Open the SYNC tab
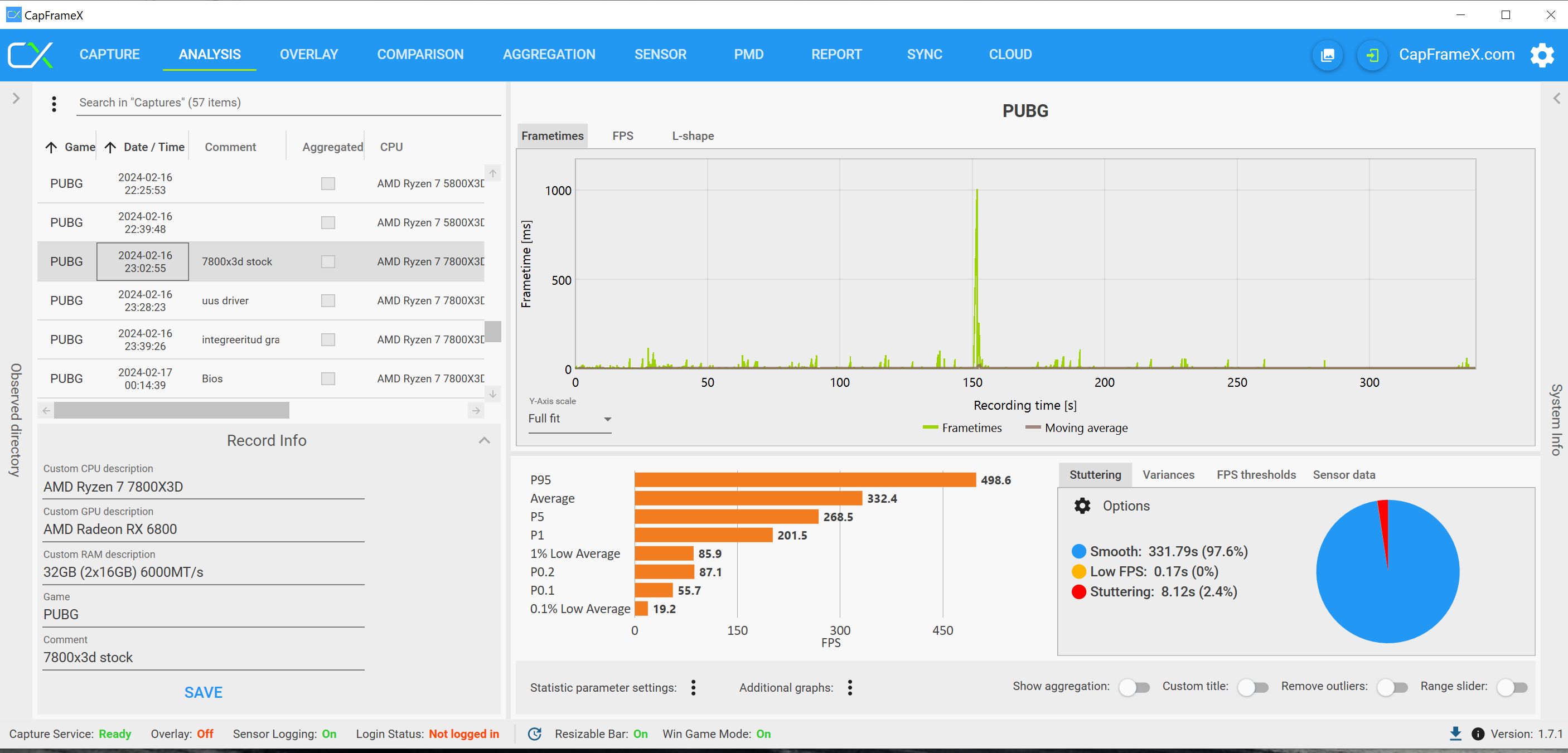The height and width of the screenshot is (753, 1568). [x=925, y=55]
